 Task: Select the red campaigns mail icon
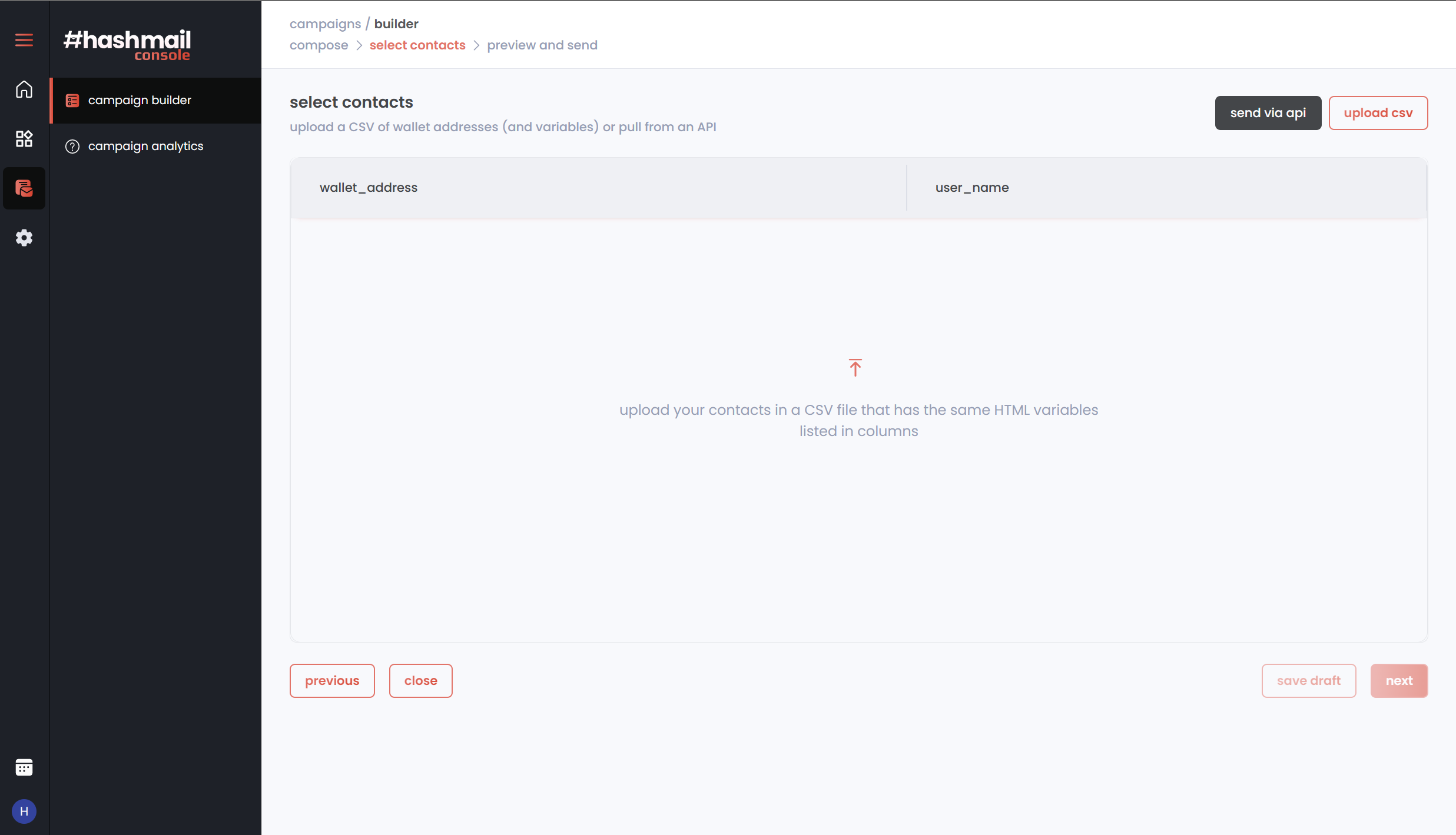pos(24,188)
